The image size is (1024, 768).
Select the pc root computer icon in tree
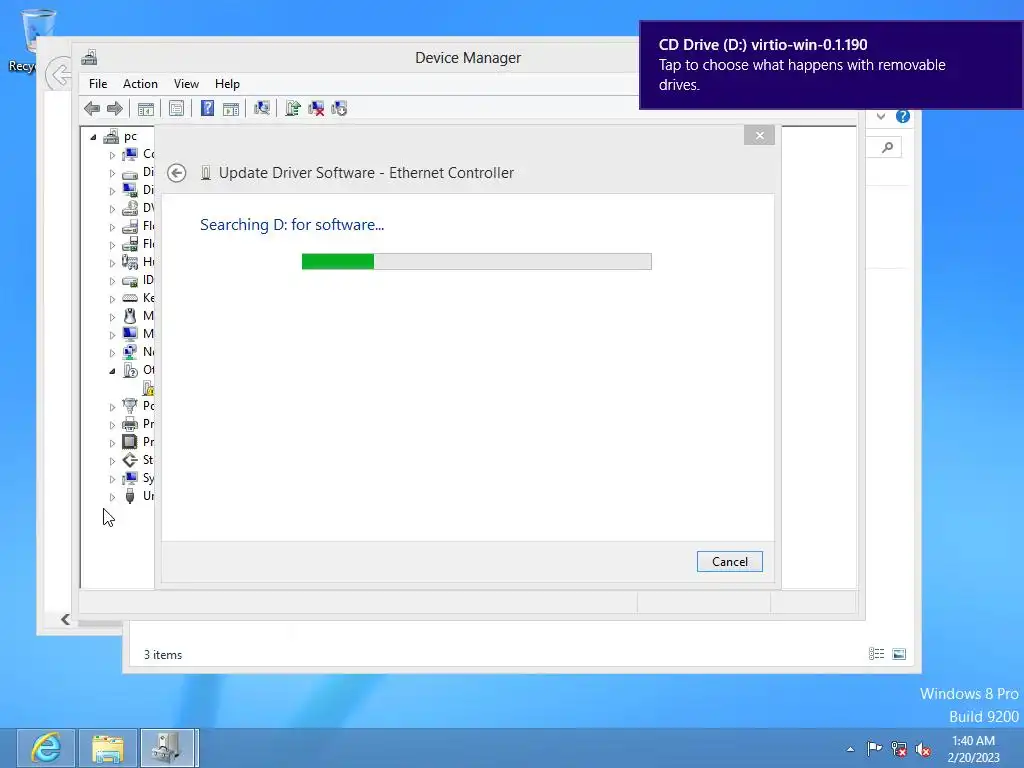pyautogui.click(x=112, y=136)
